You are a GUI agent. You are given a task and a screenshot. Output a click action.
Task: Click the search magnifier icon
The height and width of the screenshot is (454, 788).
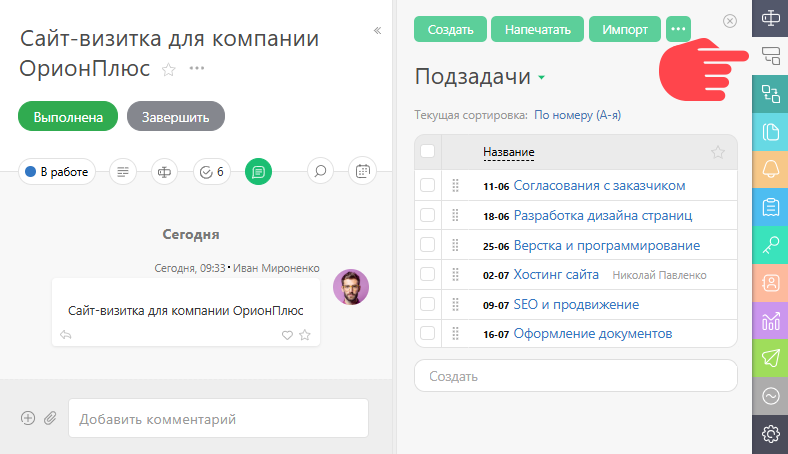(320, 172)
